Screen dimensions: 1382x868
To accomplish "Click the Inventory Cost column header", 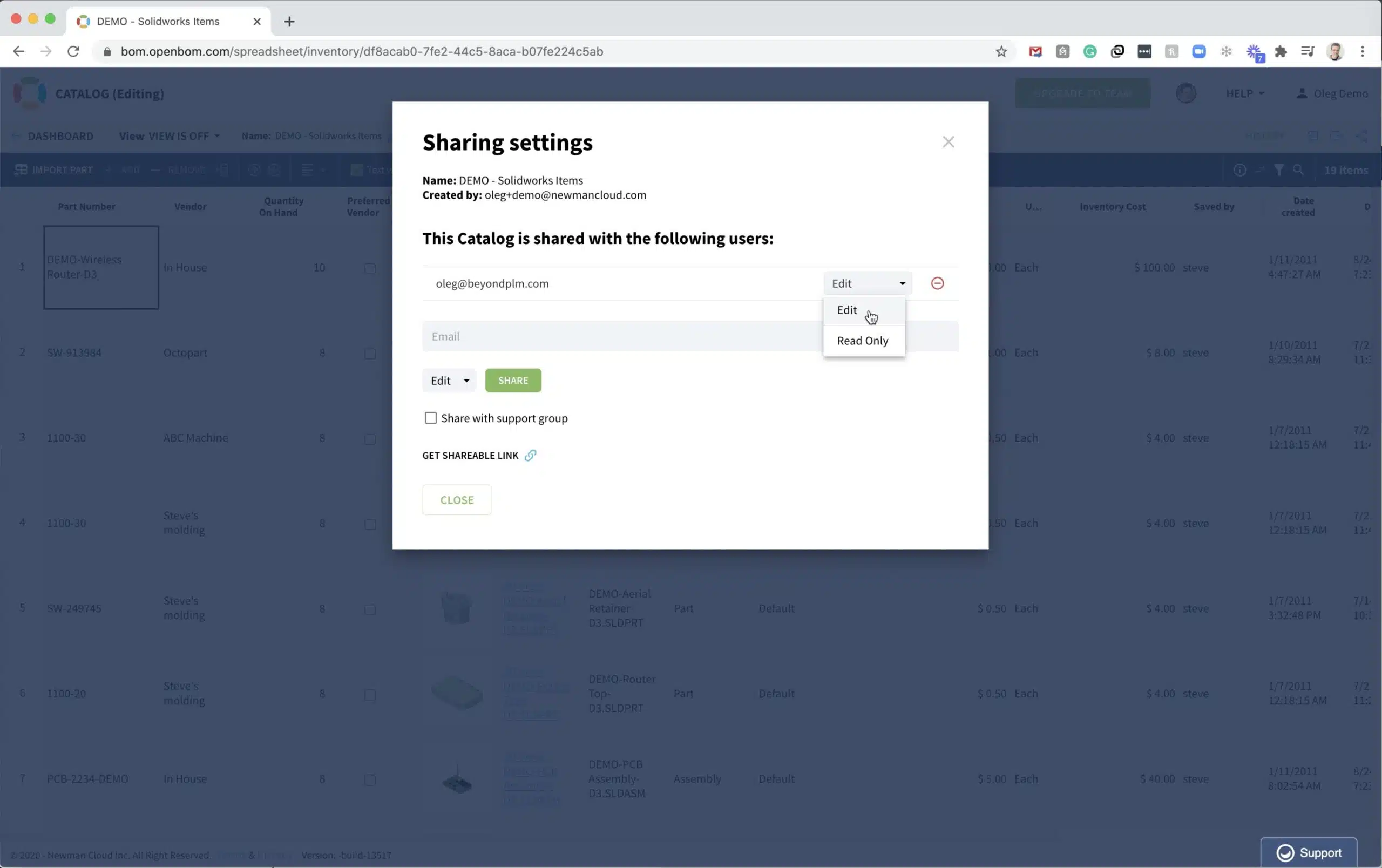I will point(1112,207).
